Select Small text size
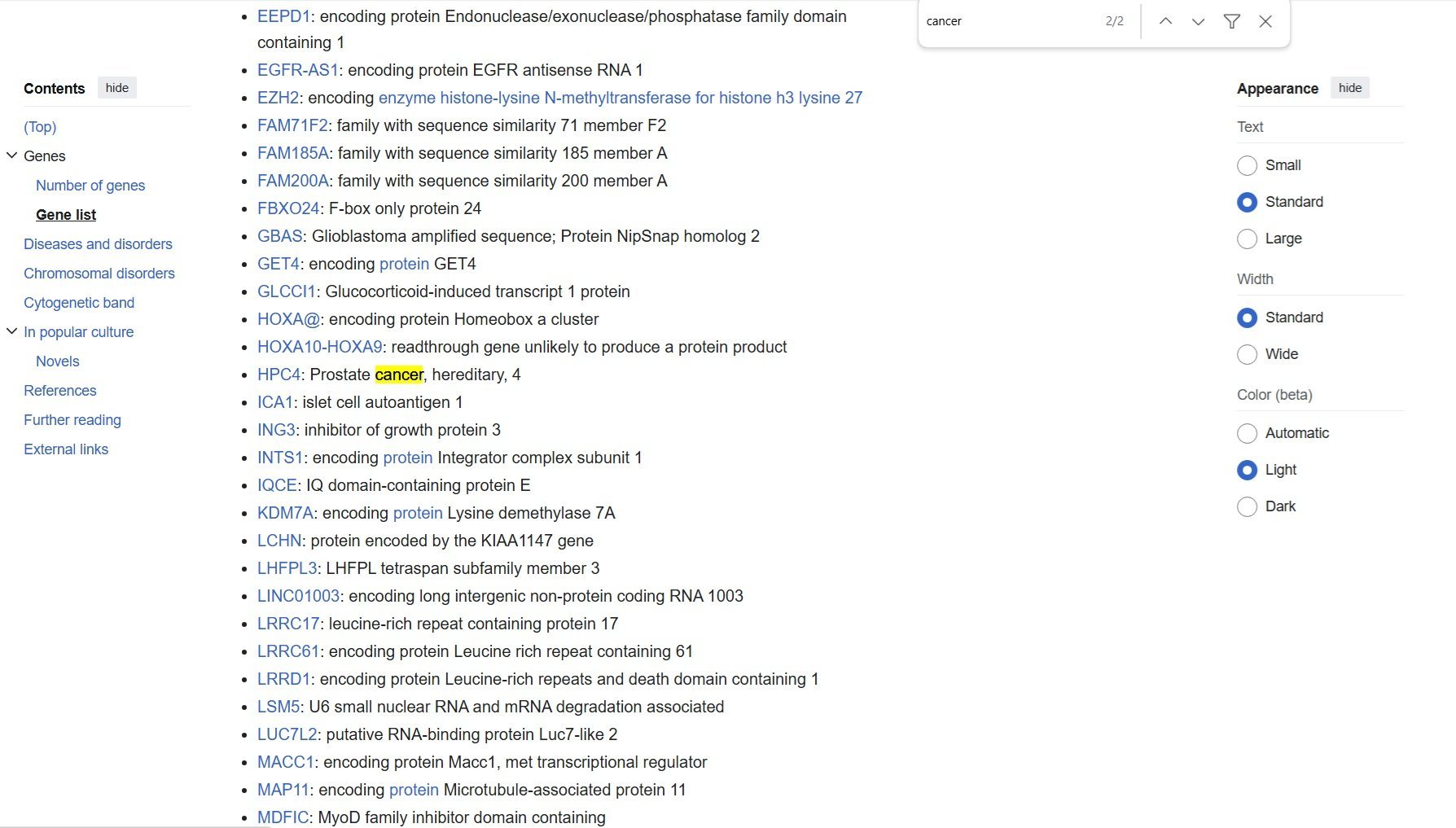This screenshot has height=828, width=1456. 1247,165
